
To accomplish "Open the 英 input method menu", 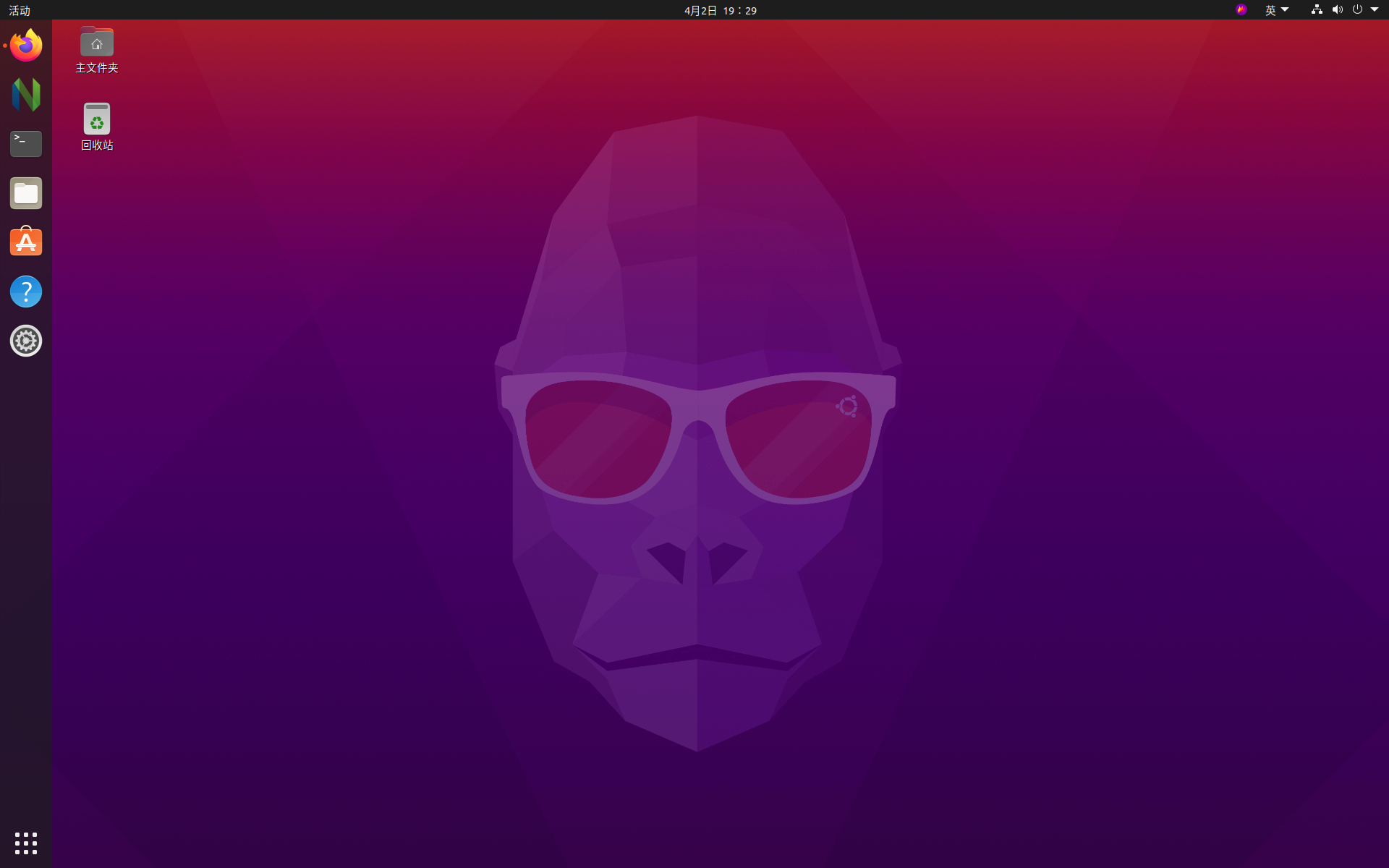I will click(x=1277, y=10).
